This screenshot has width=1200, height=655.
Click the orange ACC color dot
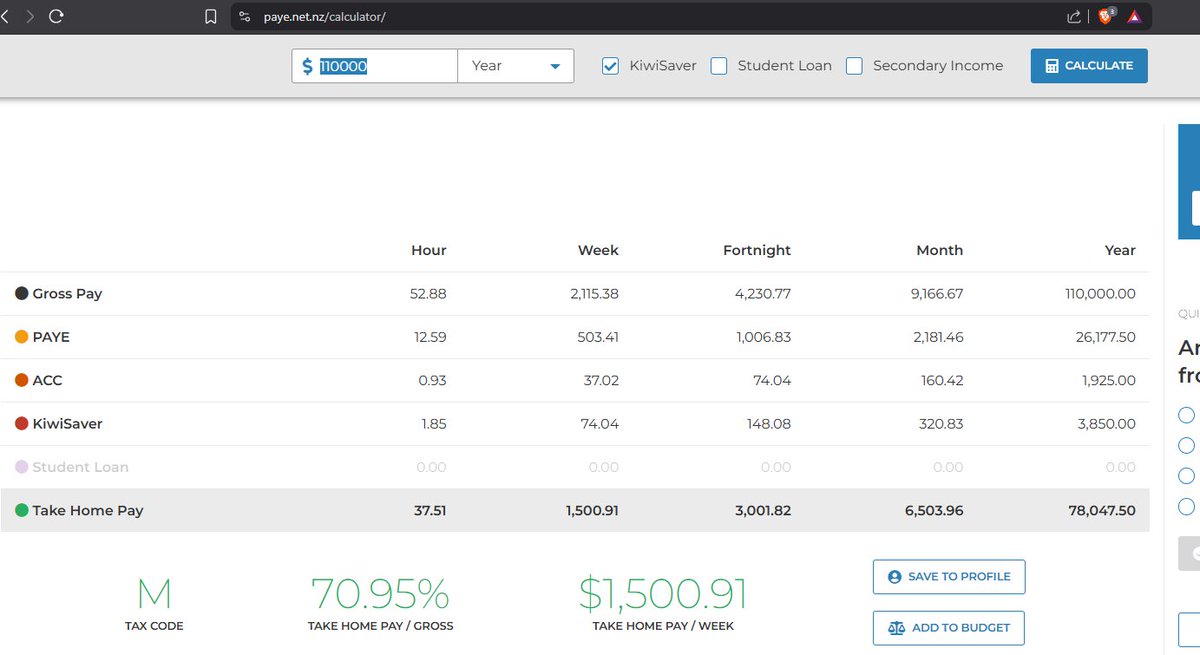tap(22, 380)
